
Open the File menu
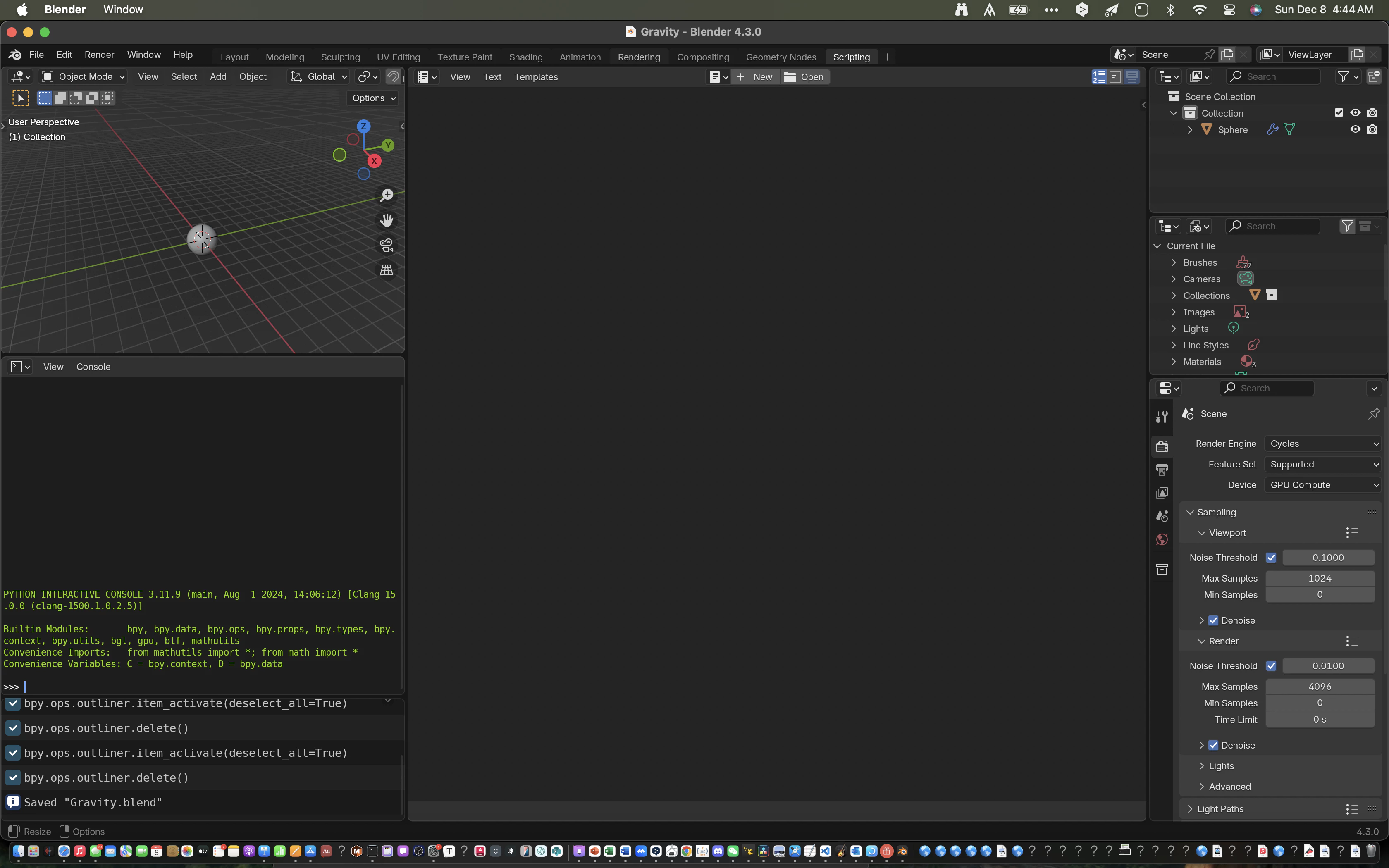[36, 55]
